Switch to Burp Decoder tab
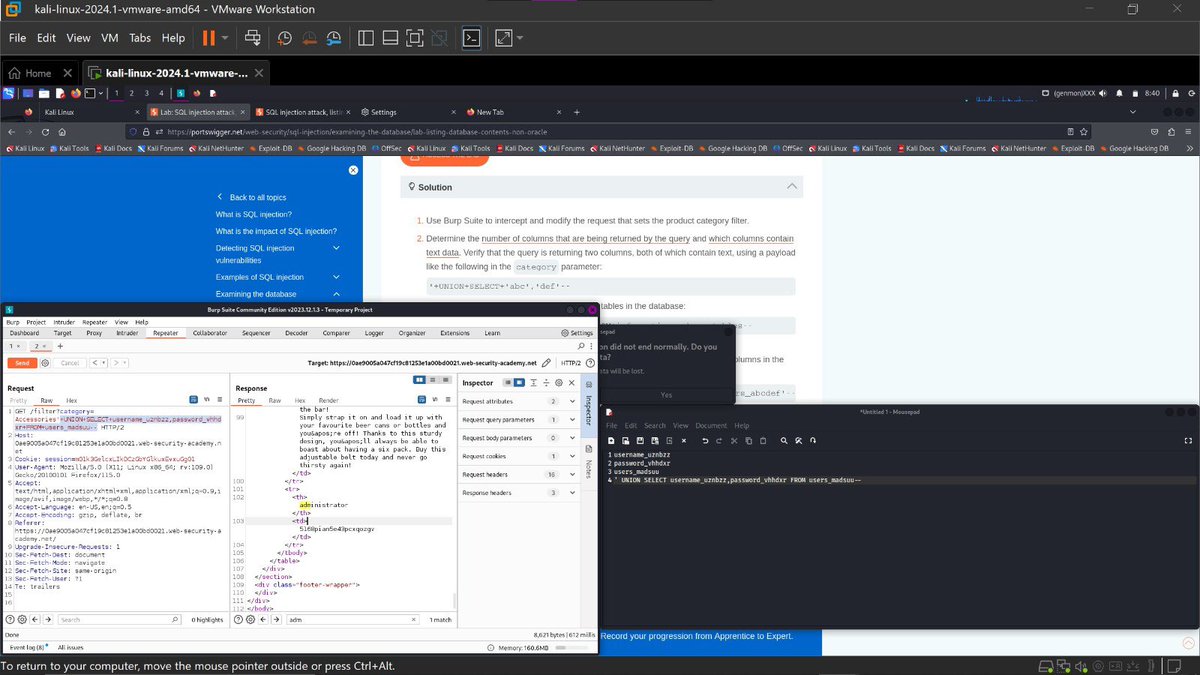Screen dimensions: 1200x675 [x=296, y=333]
